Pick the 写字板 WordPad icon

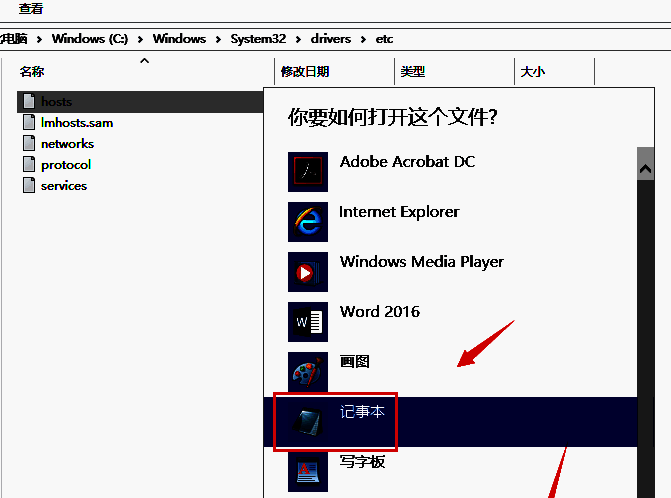[308, 472]
